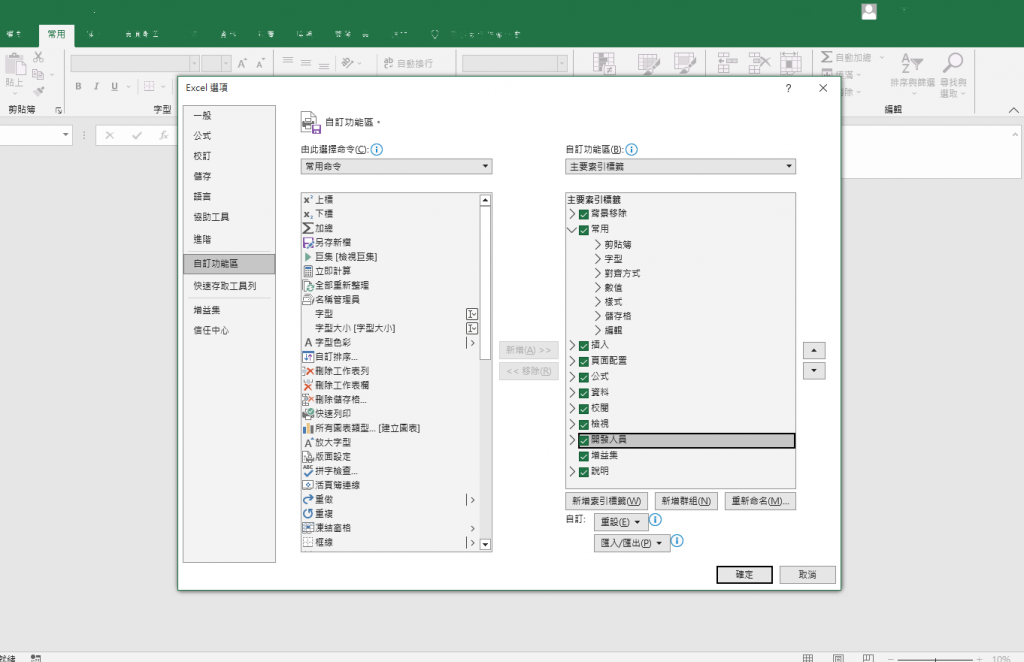The image size is (1024, 662).
Task: Open the 一般 options category
Action: point(229,116)
